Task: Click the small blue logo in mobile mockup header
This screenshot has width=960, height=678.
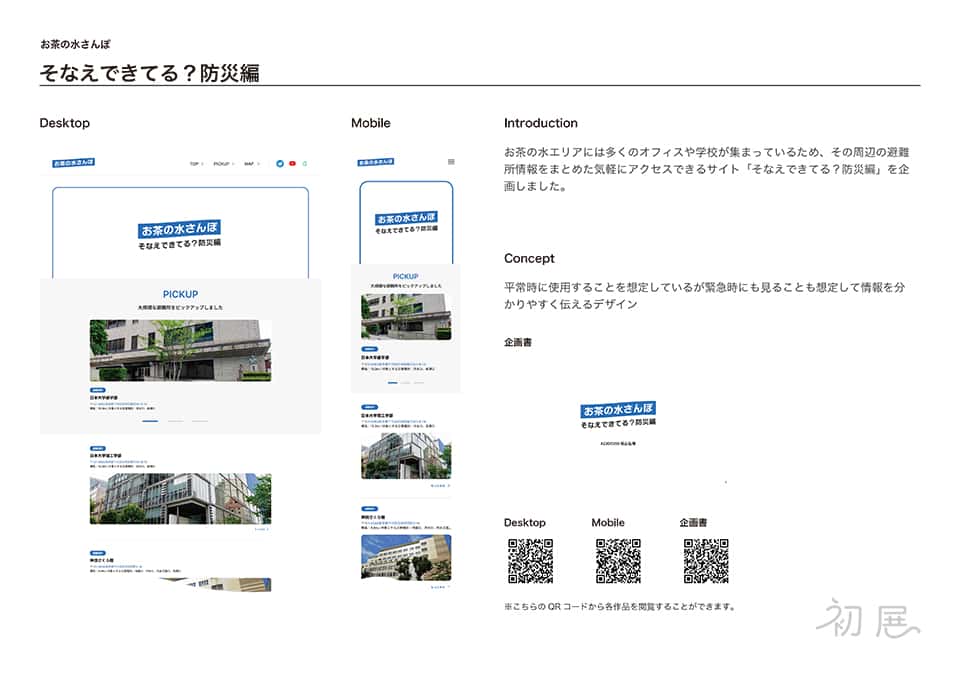Action: coord(376,162)
